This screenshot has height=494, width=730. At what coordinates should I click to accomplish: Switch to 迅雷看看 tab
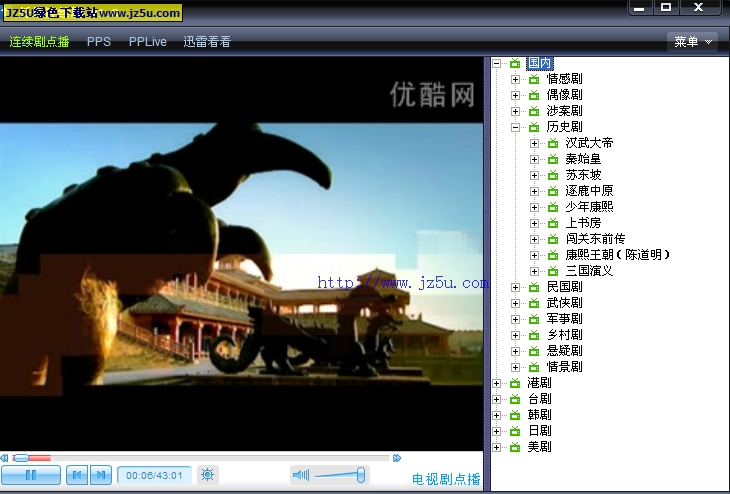[x=207, y=41]
